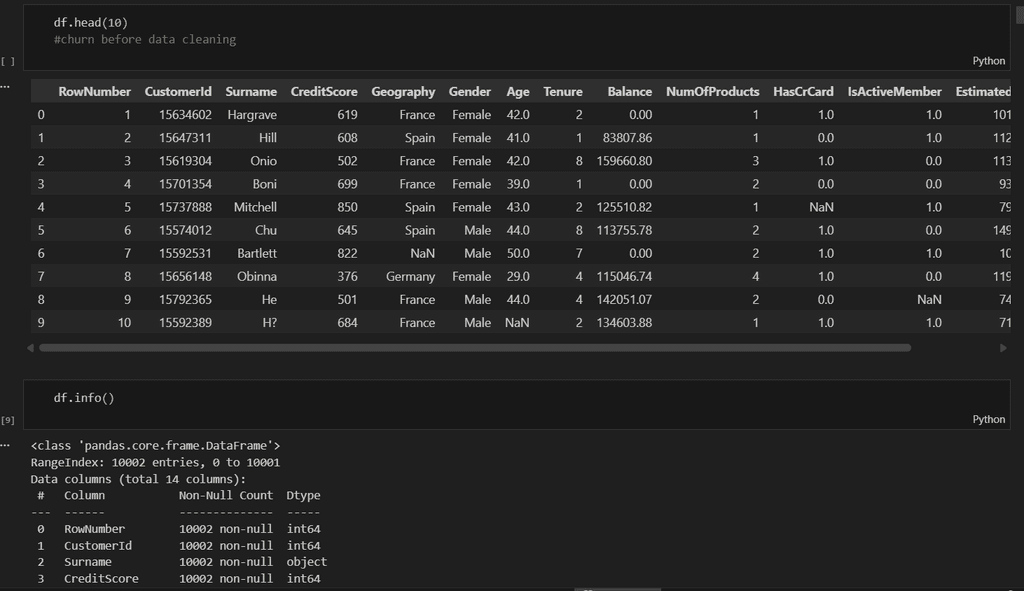
Task: Click the Balance value 159660.80
Action: (622, 161)
